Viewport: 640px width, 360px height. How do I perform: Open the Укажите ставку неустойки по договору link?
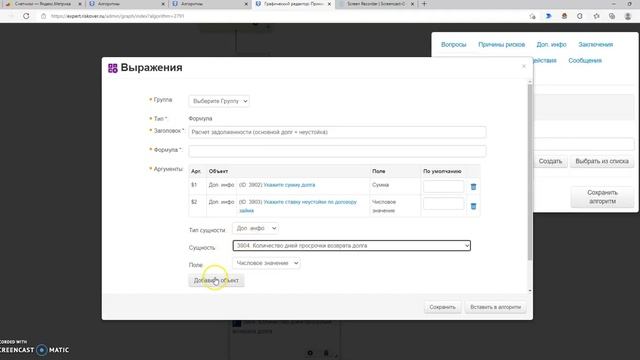[x=298, y=206]
